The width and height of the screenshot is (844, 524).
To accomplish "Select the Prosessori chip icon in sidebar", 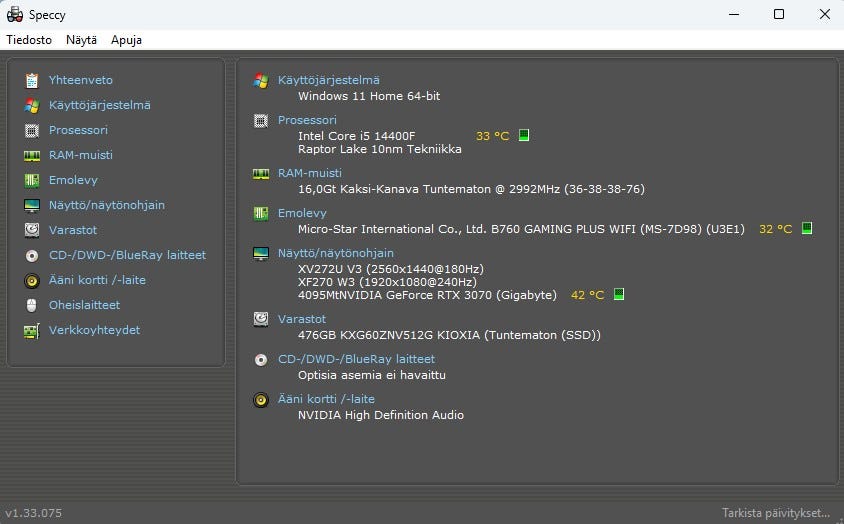I will pyautogui.click(x=32, y=130).
